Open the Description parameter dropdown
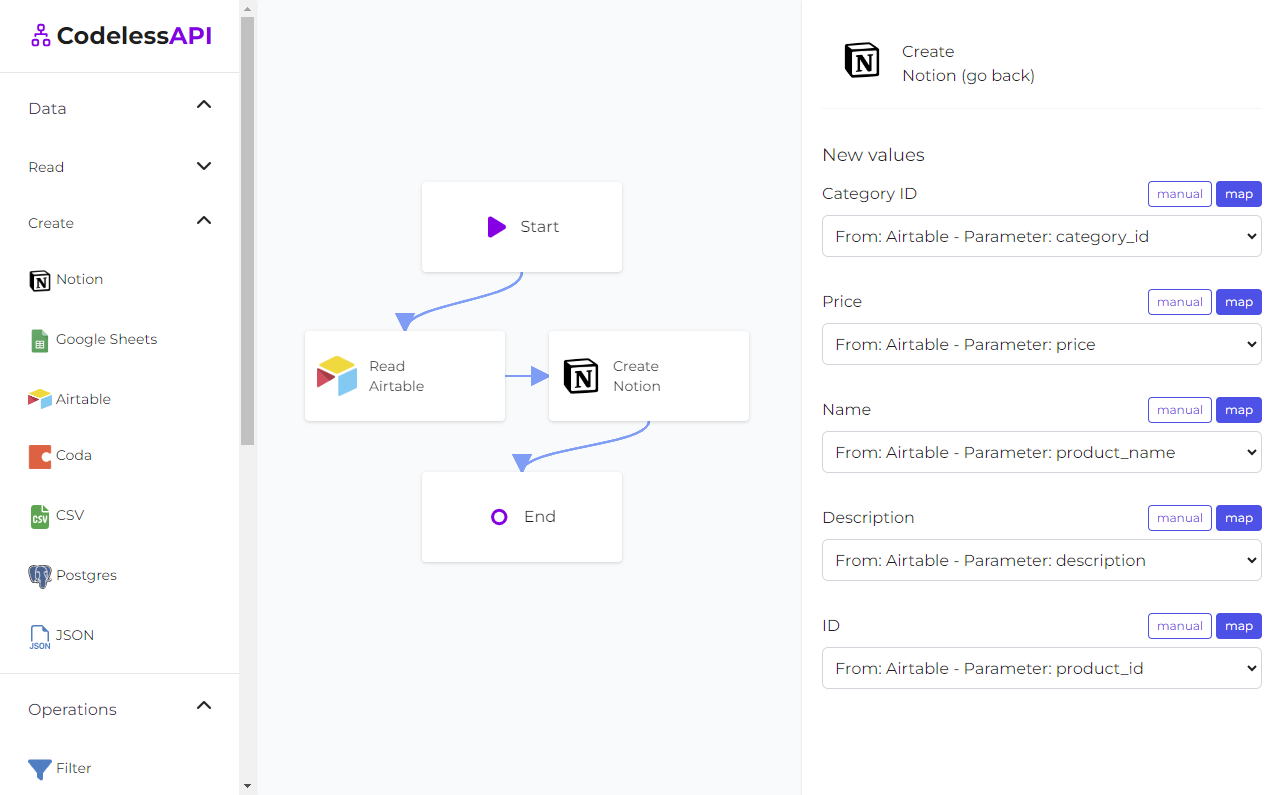The image size is (1282, 795). [x=1042, y=560]
